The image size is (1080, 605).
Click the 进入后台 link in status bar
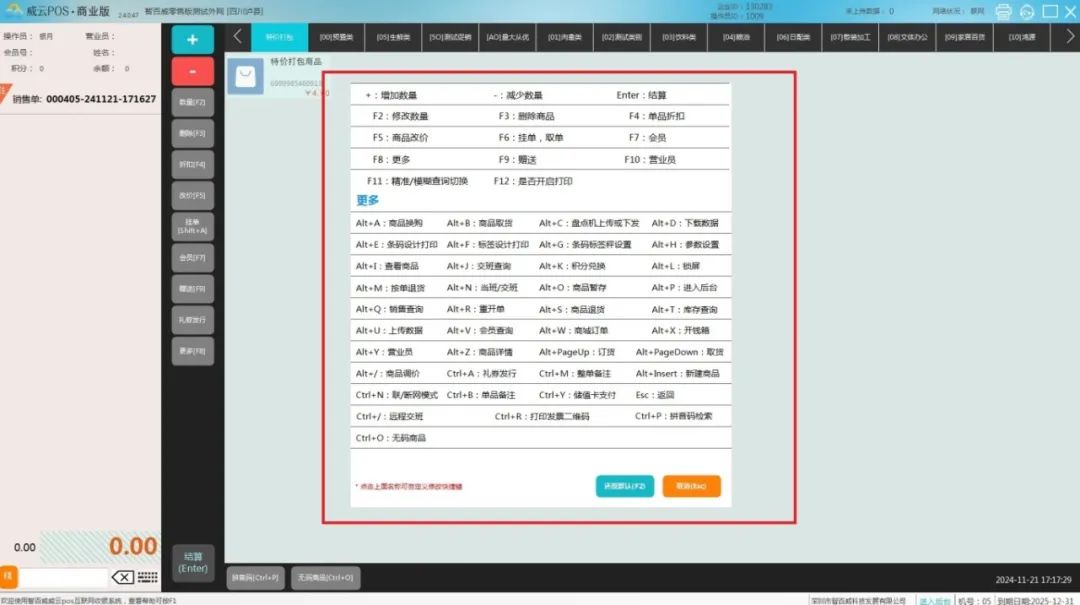click(x=934, y=600)
